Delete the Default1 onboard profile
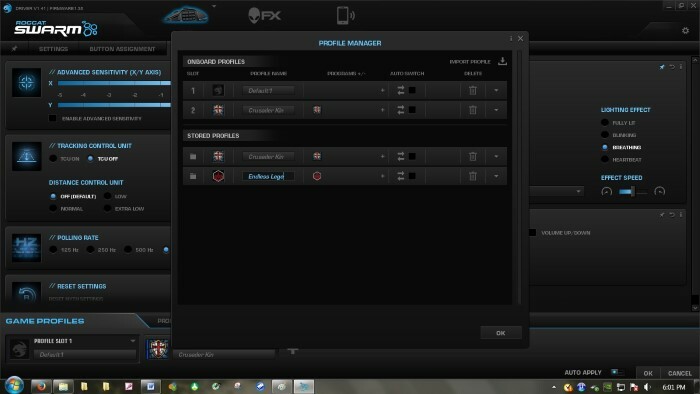Image resolution: width=700 pixels, height=394 pixels. tap(473, 91)
